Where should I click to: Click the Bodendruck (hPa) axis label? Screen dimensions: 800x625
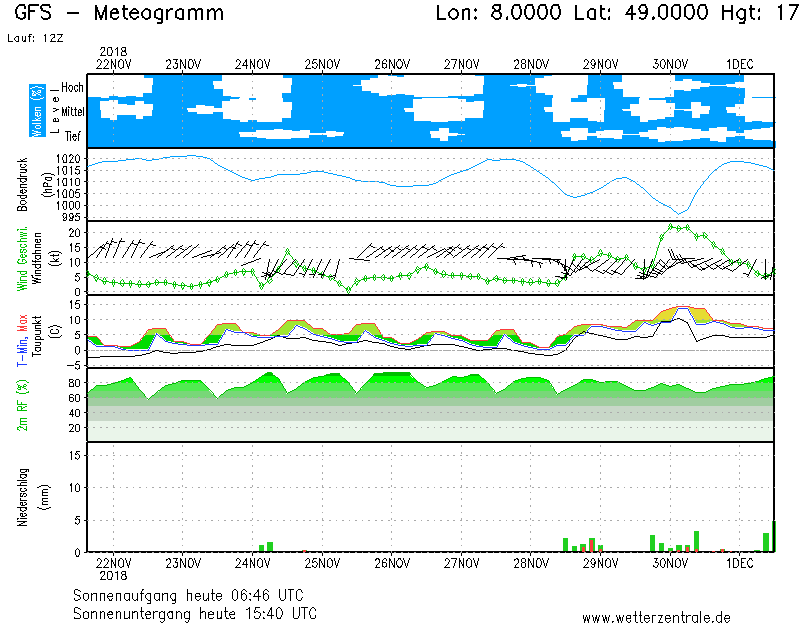pyautogui.click(x=22, y=185)
